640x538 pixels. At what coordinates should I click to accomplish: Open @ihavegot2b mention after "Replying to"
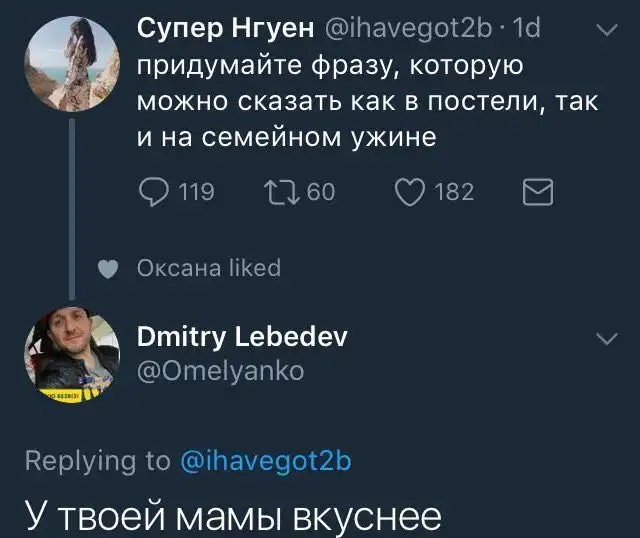click(x=266, y=460)
